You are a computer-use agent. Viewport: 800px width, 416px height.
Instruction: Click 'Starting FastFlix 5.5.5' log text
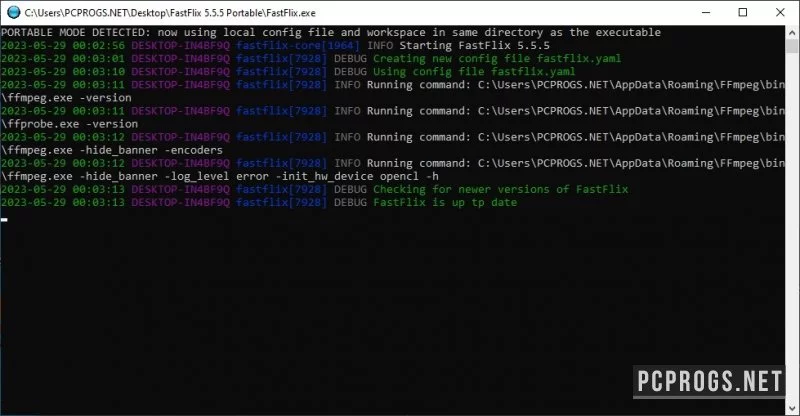pyautogui.click(x=474, y=45)
